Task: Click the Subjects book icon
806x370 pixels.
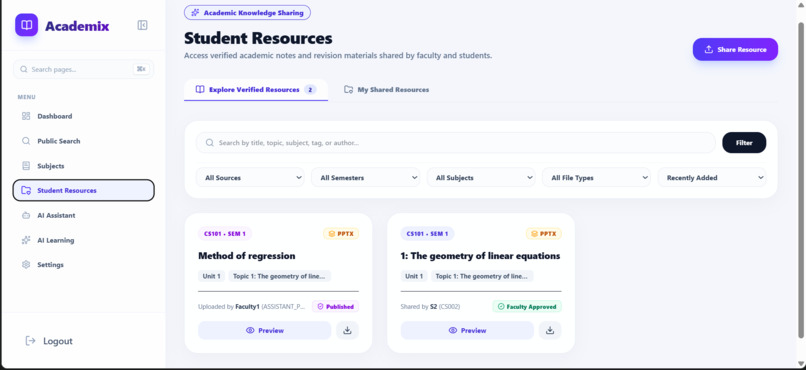Action: click(x=26, y=166)
